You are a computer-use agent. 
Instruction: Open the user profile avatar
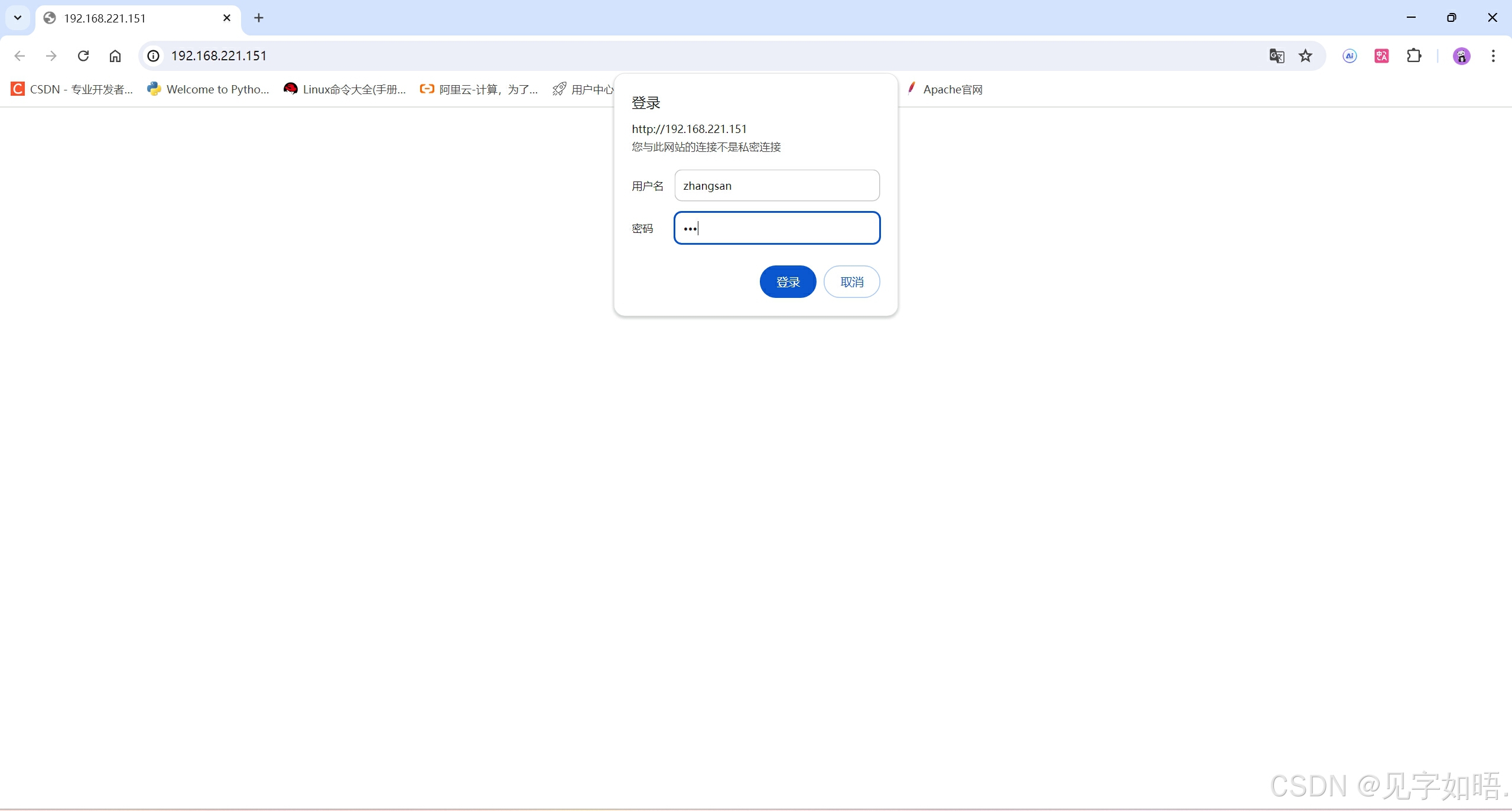pos(1461,56)
